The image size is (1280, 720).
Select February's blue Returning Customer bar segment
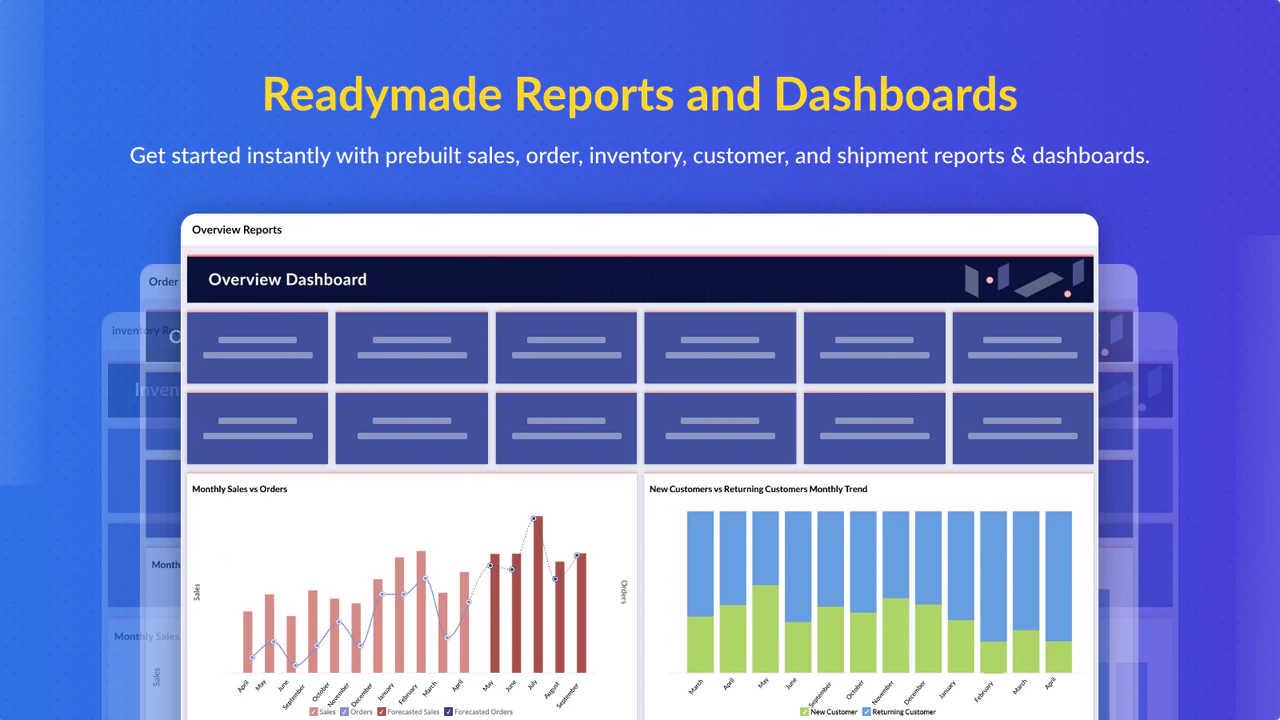(x=993, y=576)
